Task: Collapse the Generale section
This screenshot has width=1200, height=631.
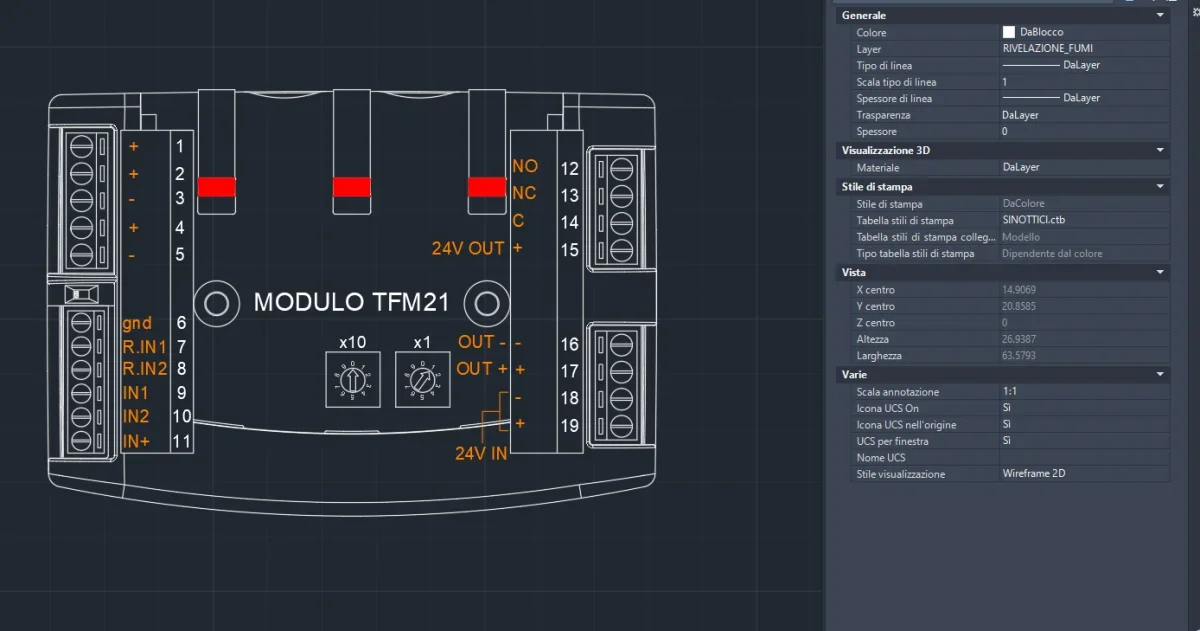Action: (x=1160, y=16)
